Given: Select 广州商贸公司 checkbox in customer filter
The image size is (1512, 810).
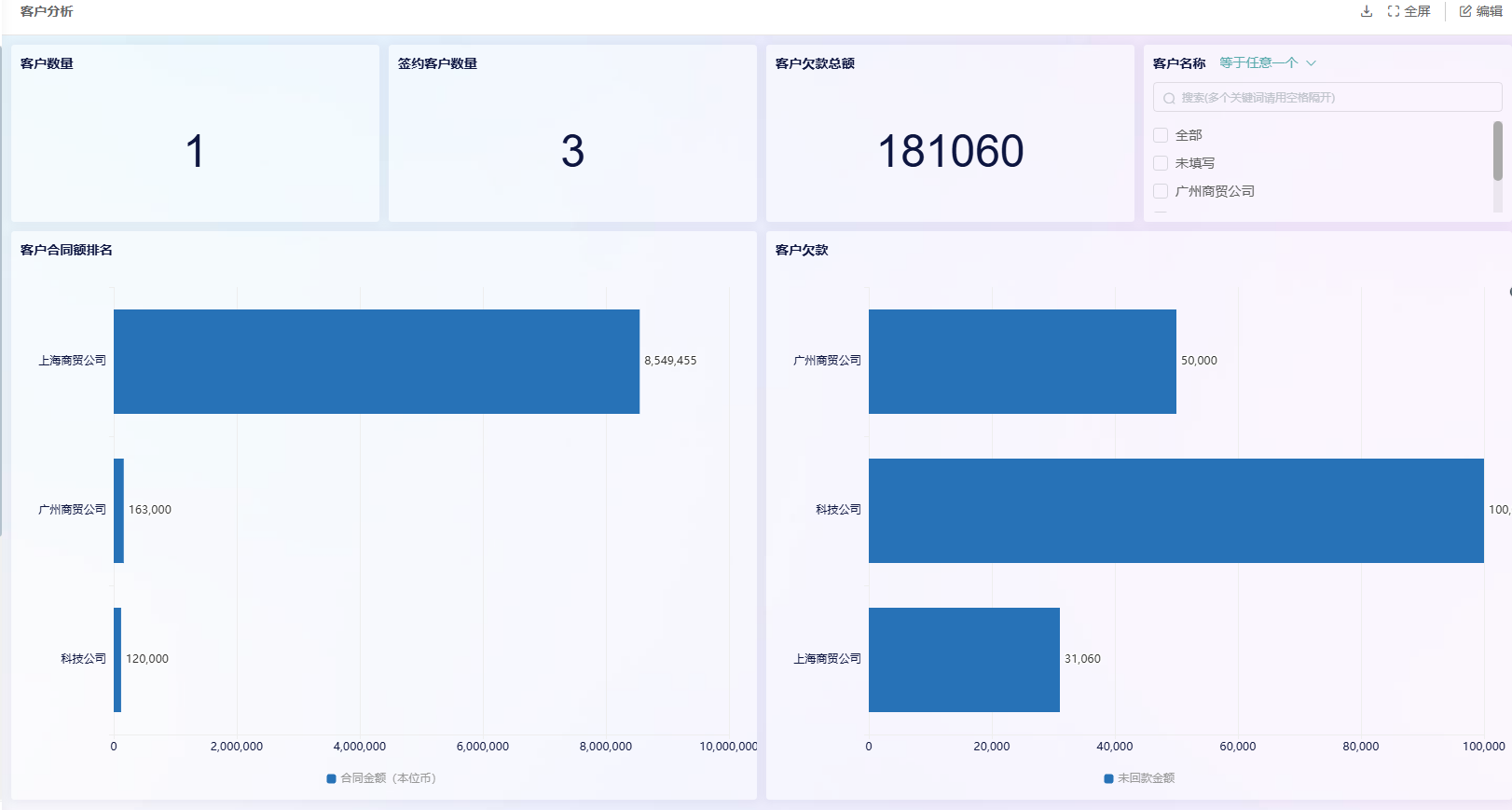Looking at the screenshot, I should click(x=1161, y=191).
